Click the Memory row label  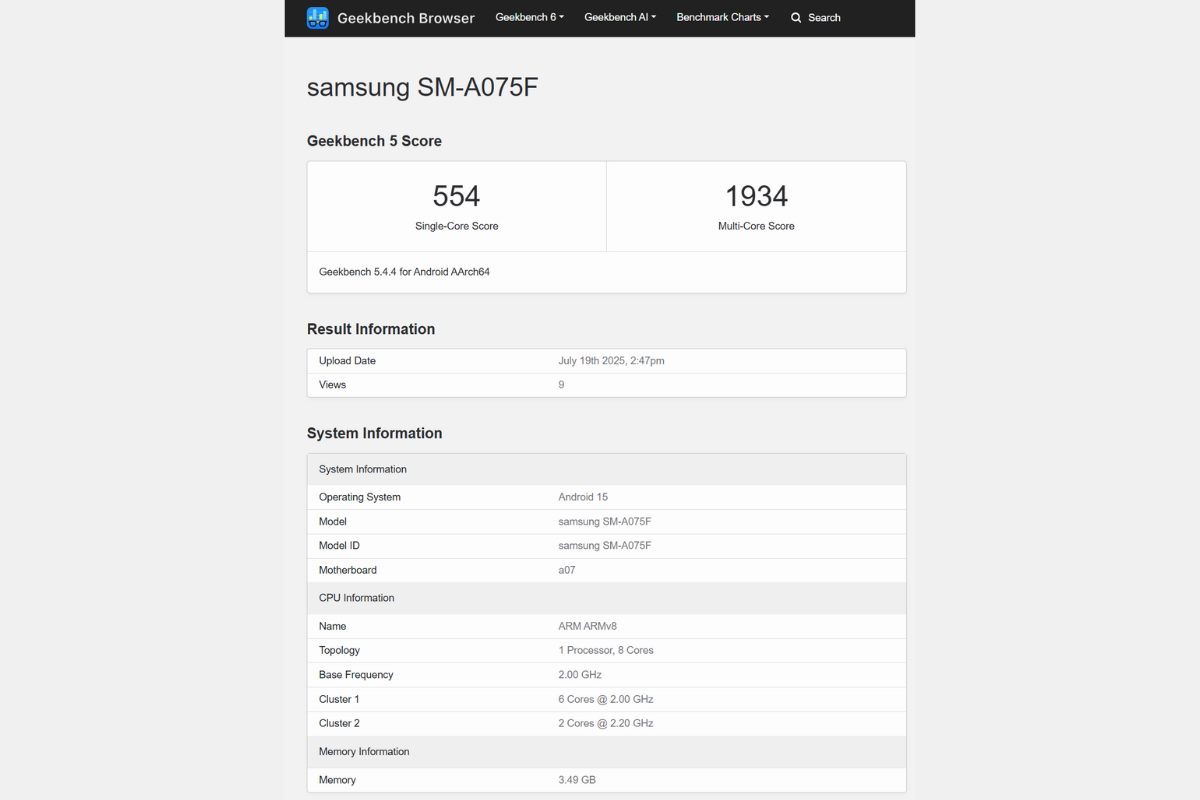coord(337,780)
